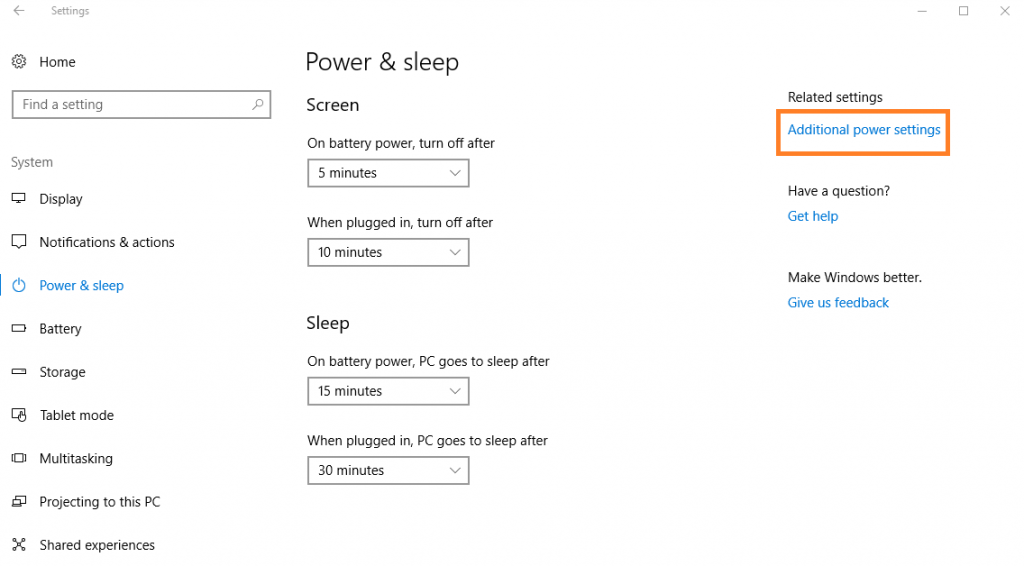Open the Projecting to this PC section
This screenshot has height=566, width=1024.
(99, 502)
